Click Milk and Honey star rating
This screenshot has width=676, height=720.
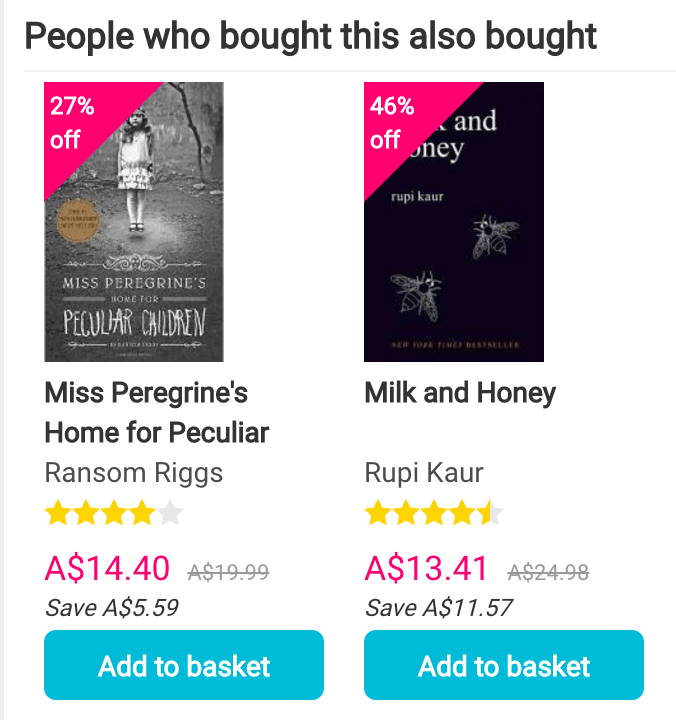(433, 514)
